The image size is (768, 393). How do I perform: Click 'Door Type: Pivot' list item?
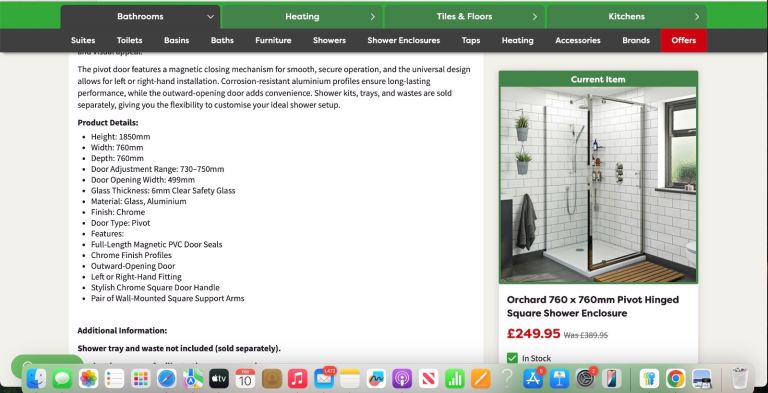[x=120, y=223]
